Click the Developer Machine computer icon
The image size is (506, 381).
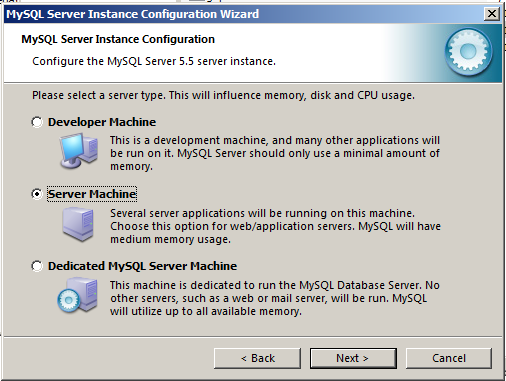79,151
